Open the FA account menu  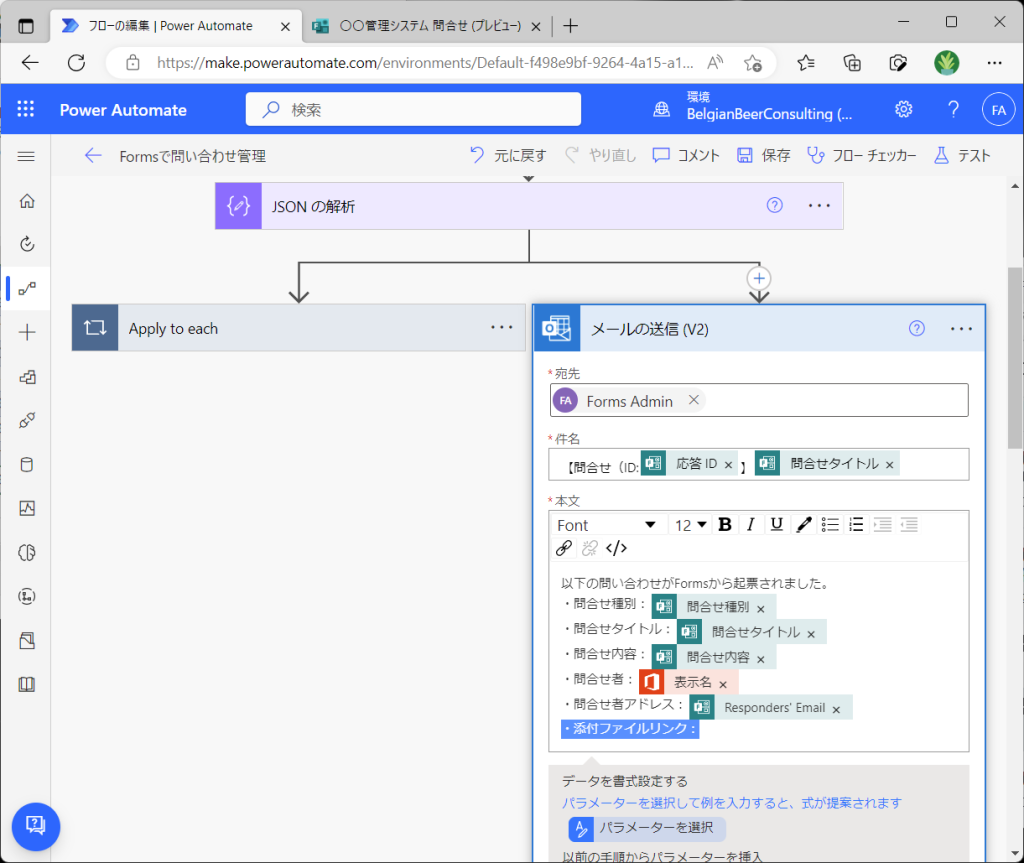(999, 110)
